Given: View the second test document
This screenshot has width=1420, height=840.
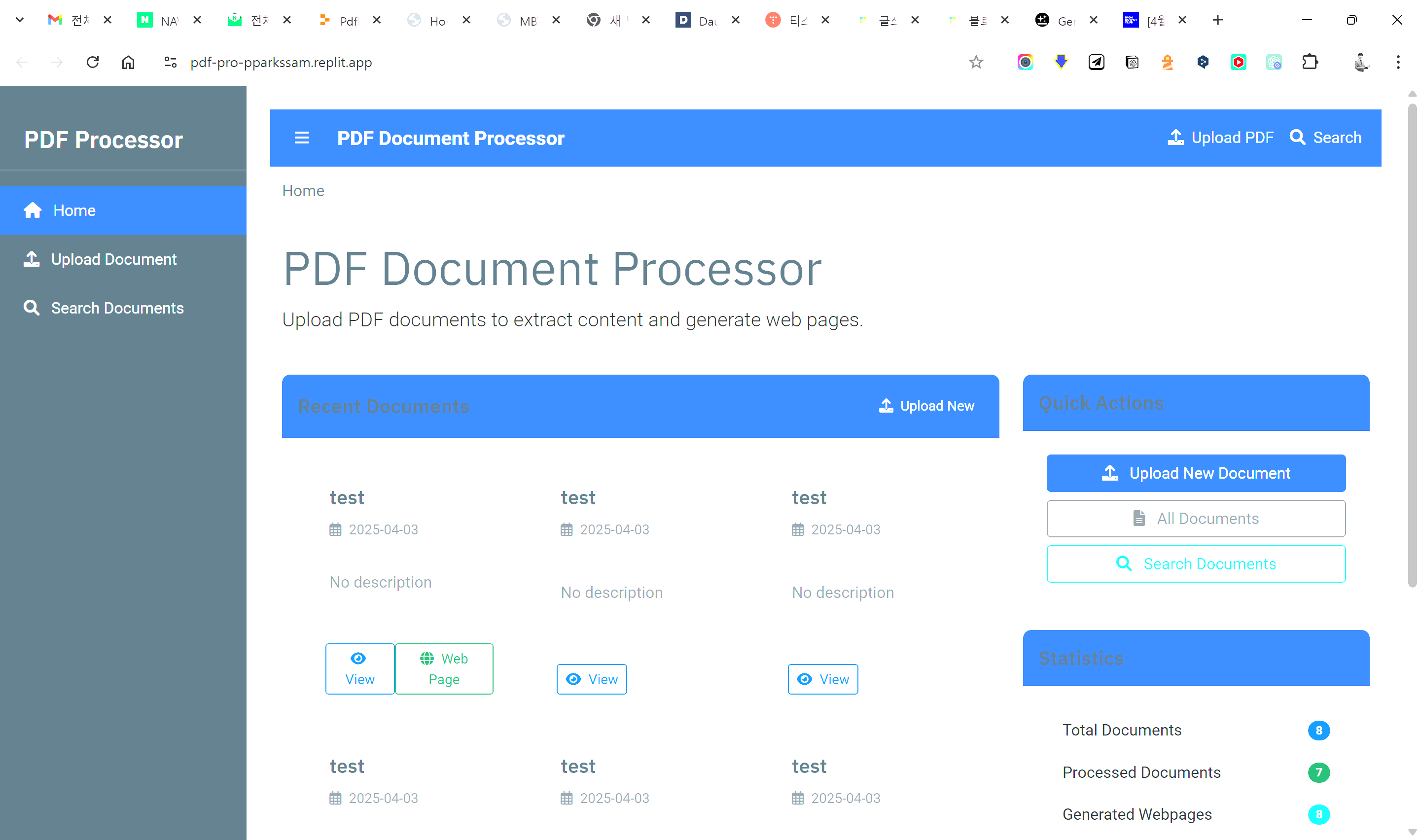Looking at the screenshot, I should [592, 679].
